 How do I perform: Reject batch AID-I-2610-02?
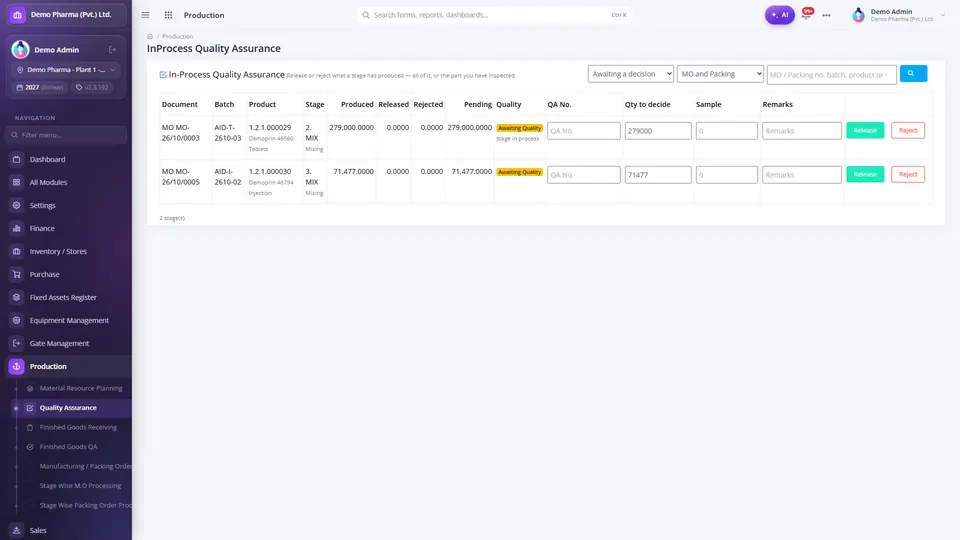908,174
